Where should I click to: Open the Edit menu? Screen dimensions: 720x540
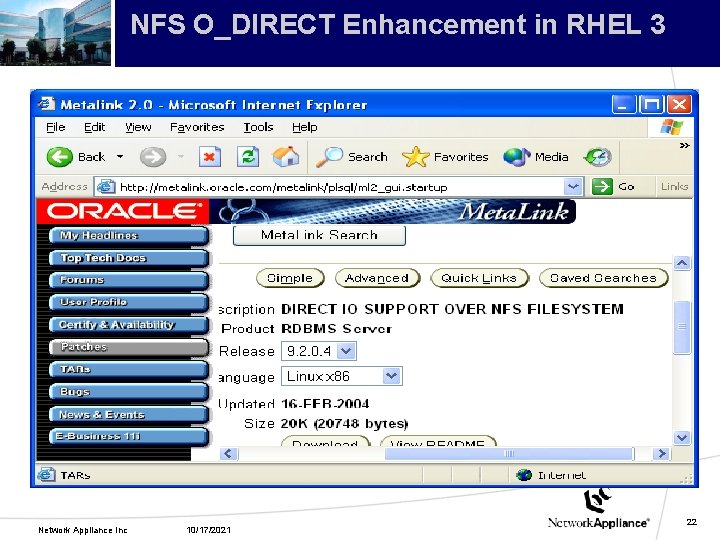[x=95, y=127]
